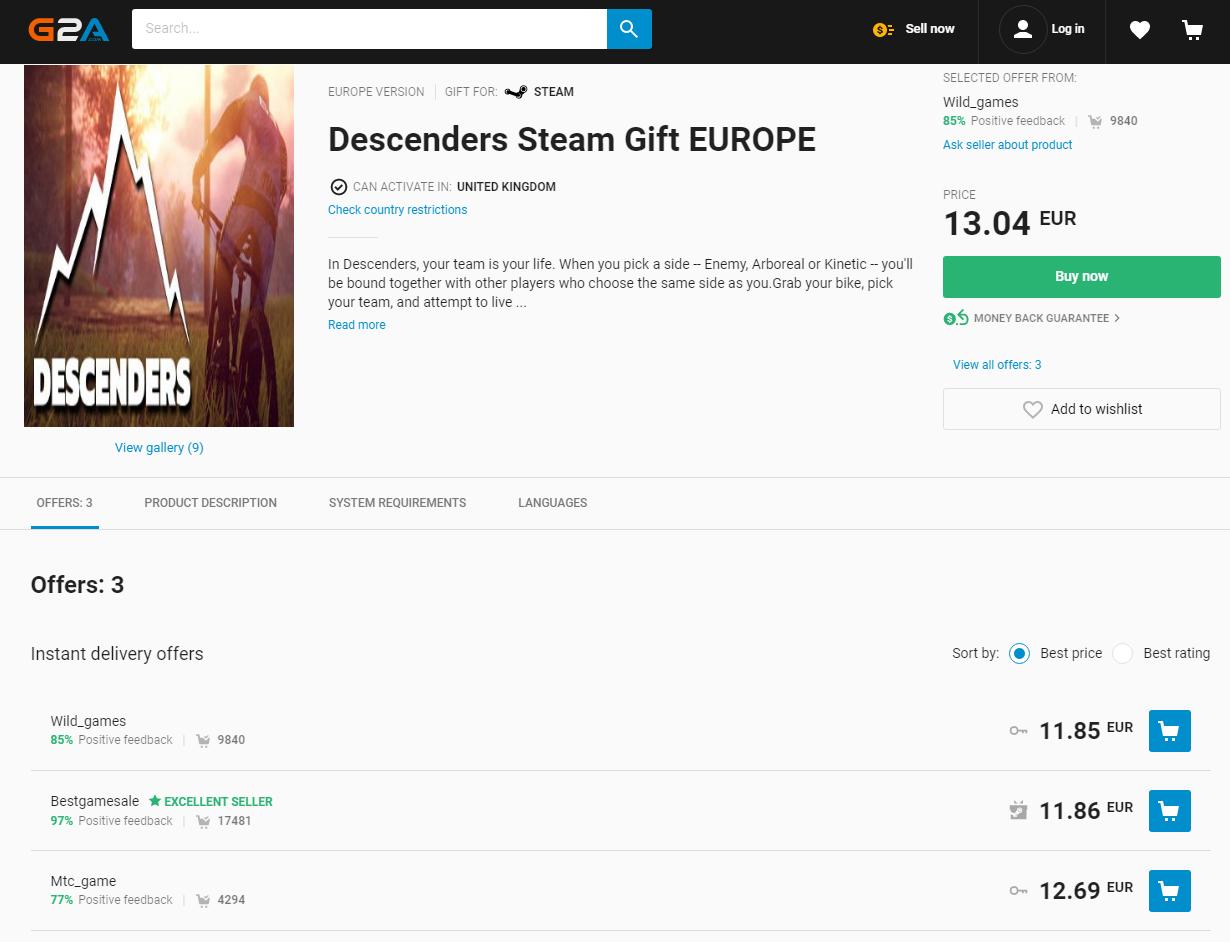Open Check country restrictions link
The height and width of the screenshot is (942, 1230).
click(397, 210)
